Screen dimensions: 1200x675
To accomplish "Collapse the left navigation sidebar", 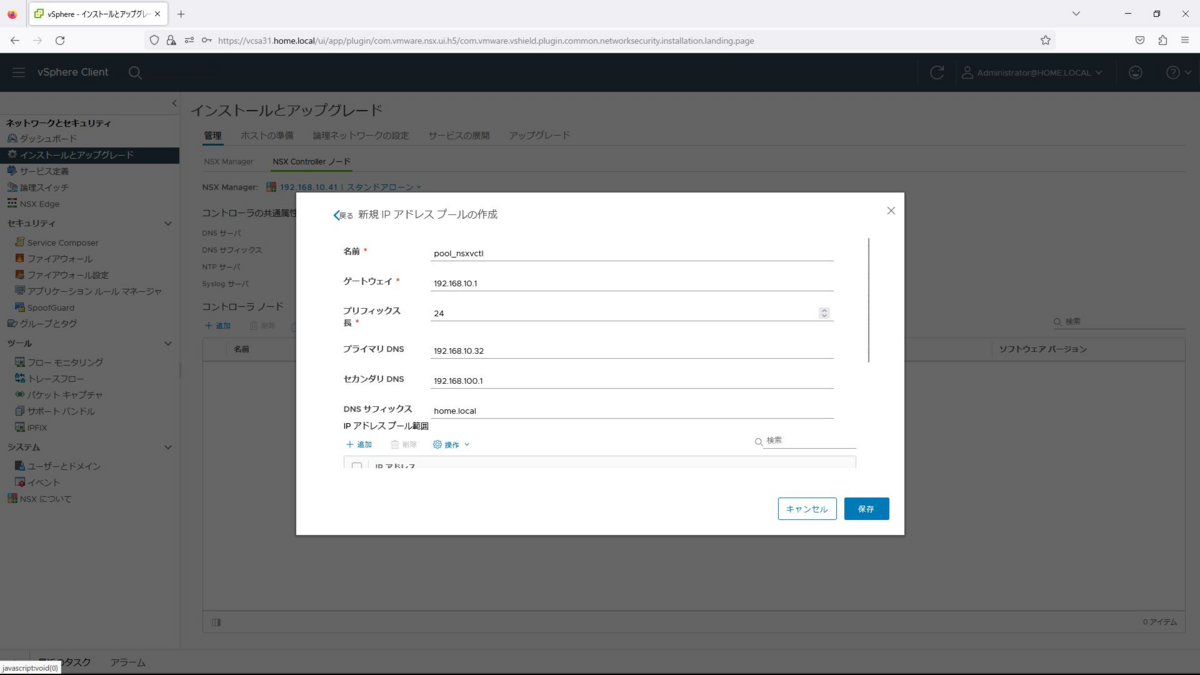I will (x=174, y=103).
